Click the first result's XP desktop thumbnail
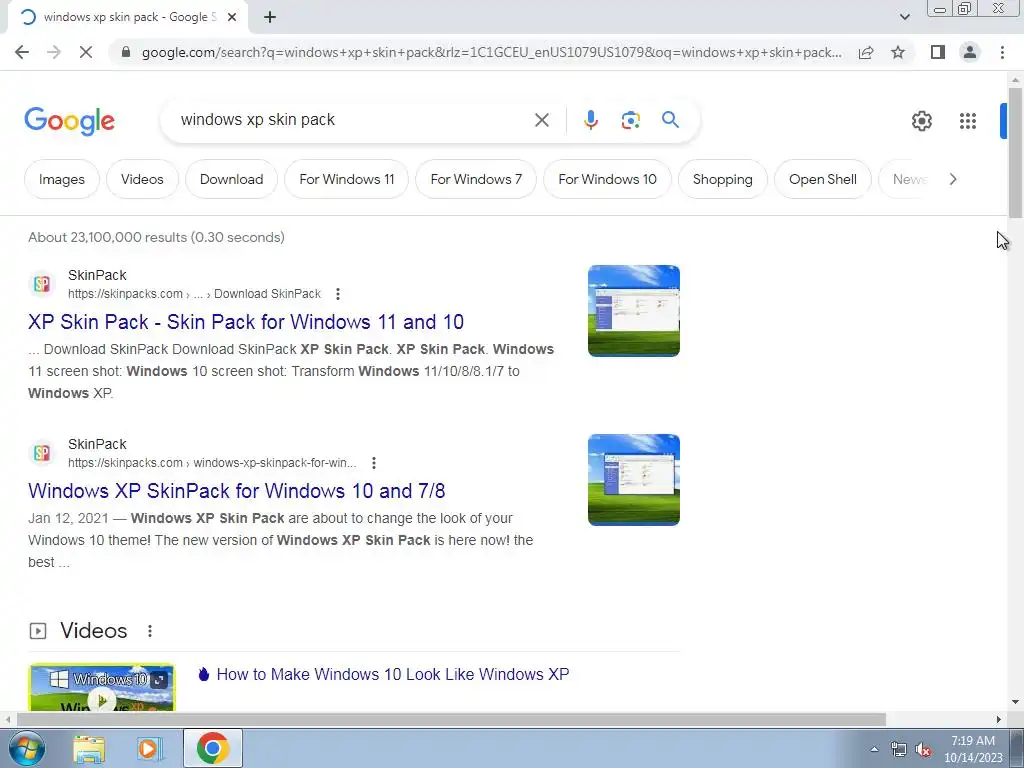This screenshot has height=768, width=1024. coord(633,311)
